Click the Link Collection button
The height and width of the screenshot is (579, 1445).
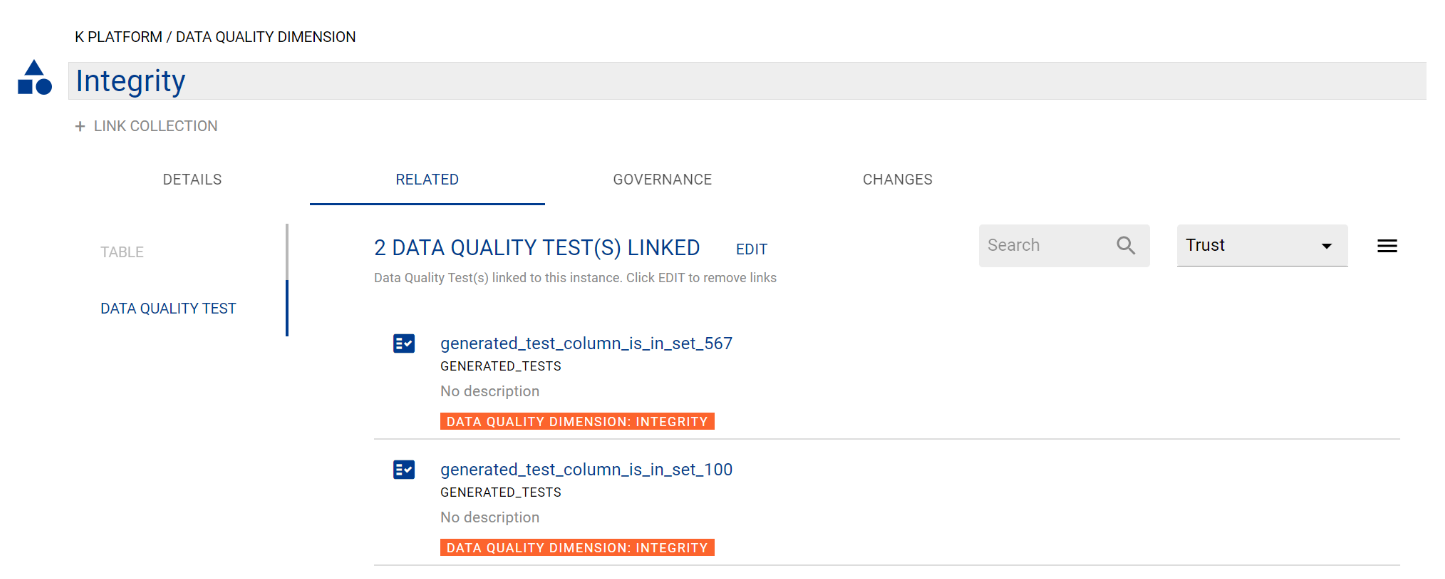155,127
